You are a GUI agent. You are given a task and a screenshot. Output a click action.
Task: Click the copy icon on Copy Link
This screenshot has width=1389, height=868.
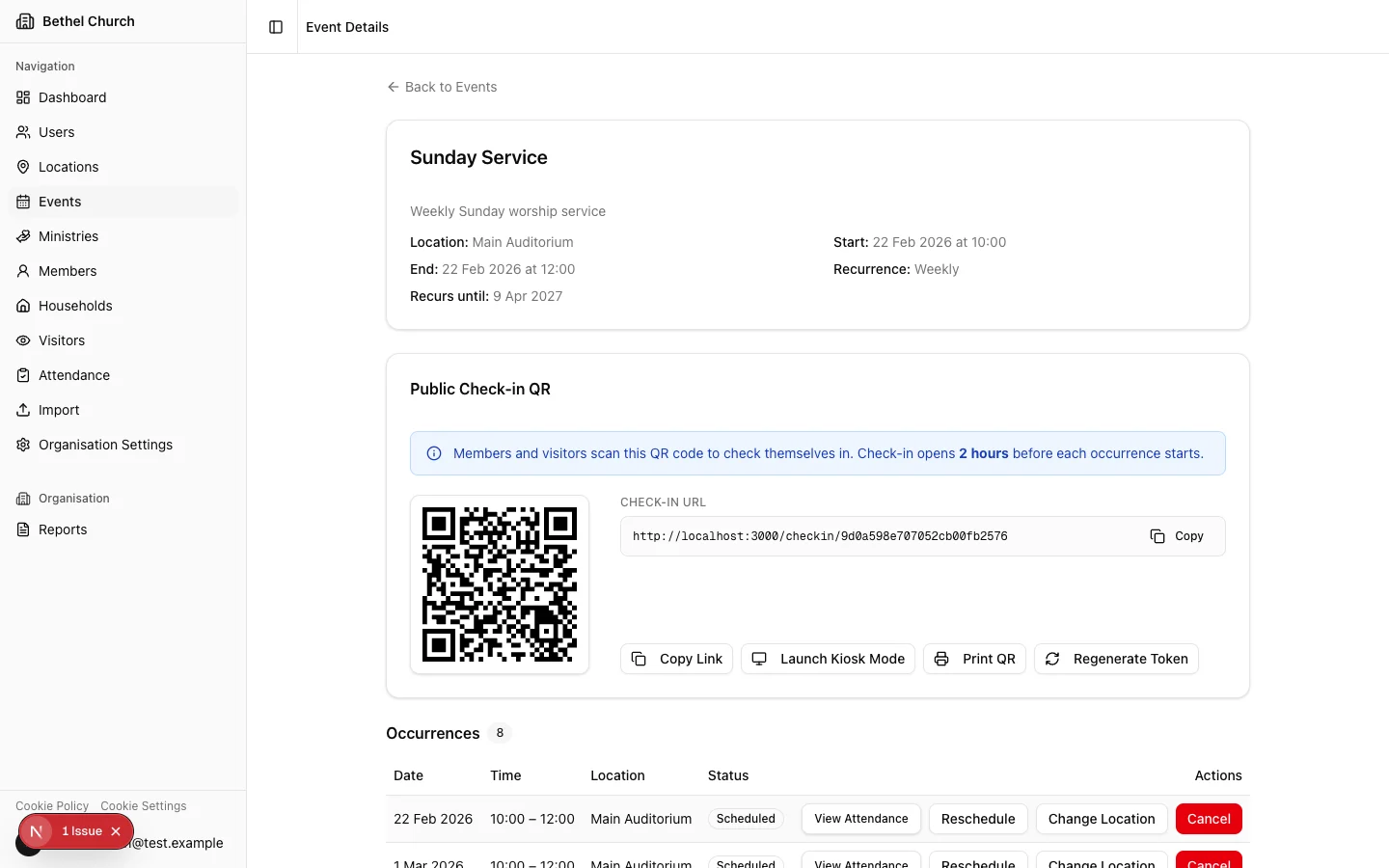coord(639,659)
